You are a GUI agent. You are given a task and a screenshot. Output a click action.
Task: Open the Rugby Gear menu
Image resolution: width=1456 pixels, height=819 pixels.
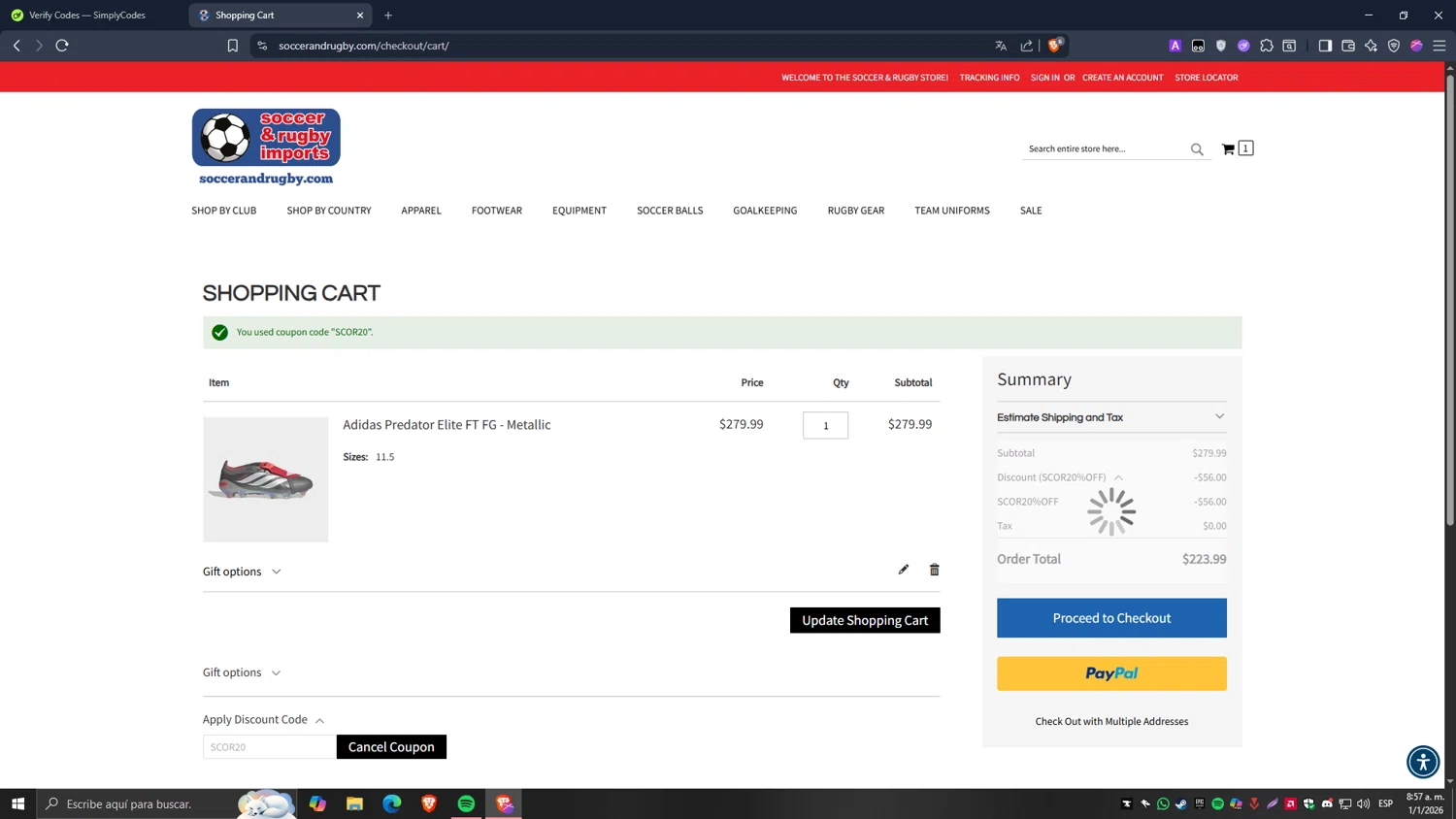(856, 211)
